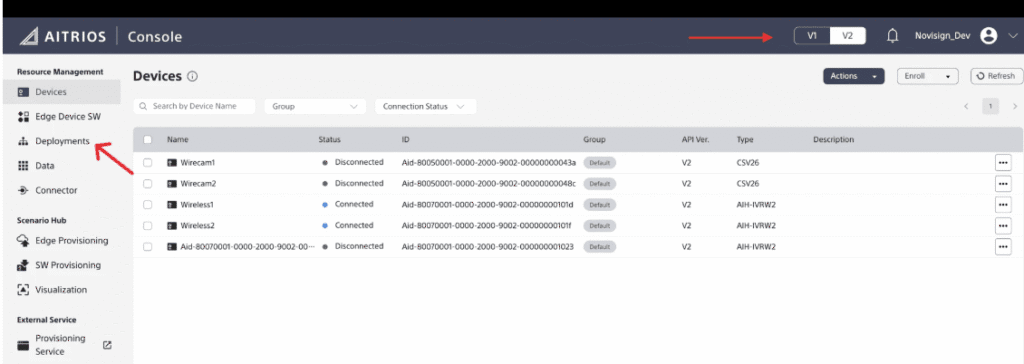Click the Devices sidebar icon
Viewport: 1024px width, 364px height.
(x=23, y=92)
